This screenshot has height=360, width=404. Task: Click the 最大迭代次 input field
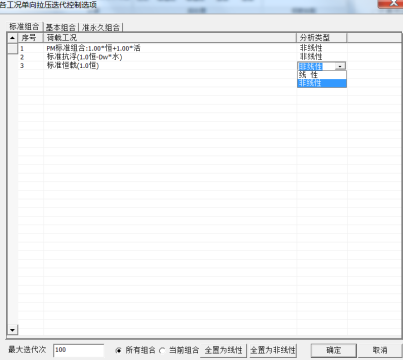[x=79, y=350]
